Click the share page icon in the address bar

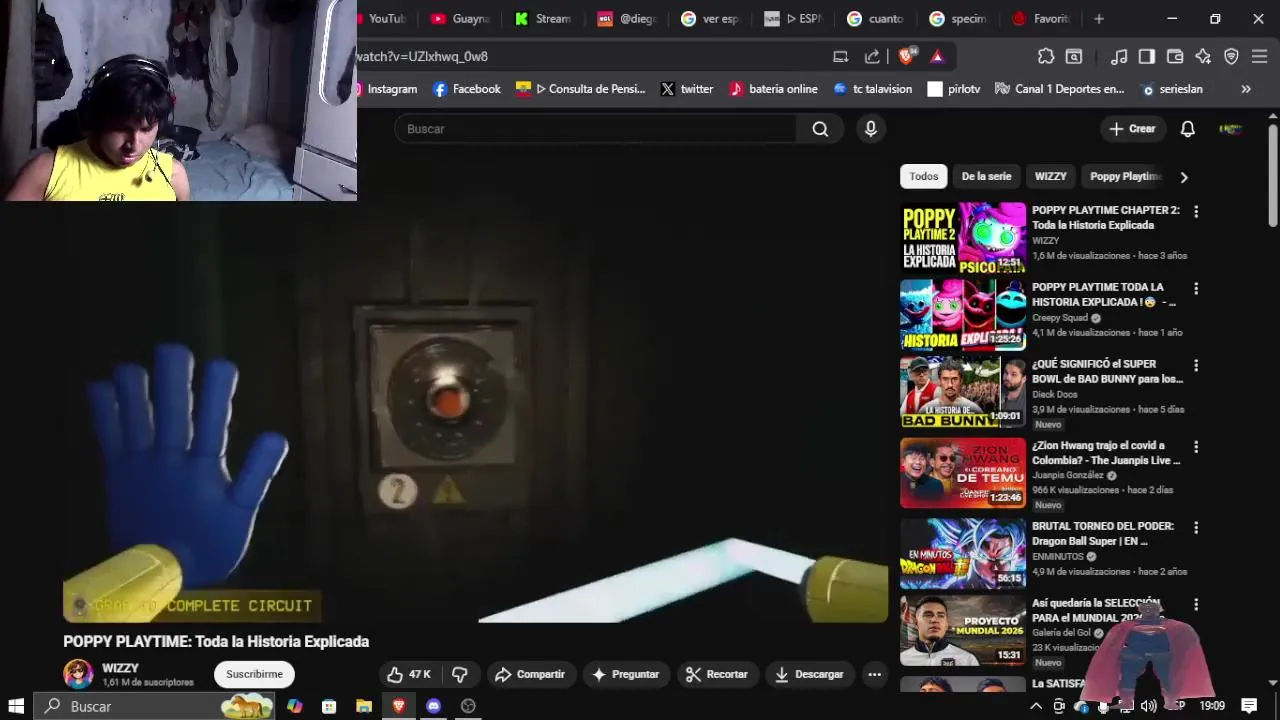[x=872, y=57]
